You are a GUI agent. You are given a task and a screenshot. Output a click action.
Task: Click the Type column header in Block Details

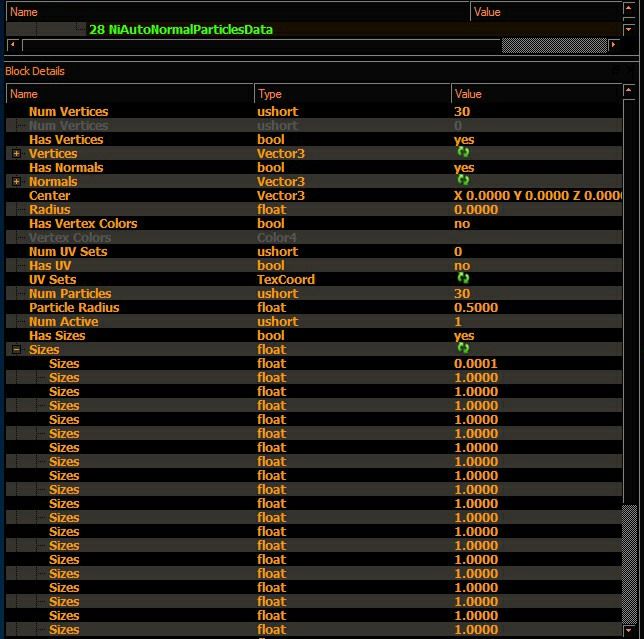(x=352, y=94)
